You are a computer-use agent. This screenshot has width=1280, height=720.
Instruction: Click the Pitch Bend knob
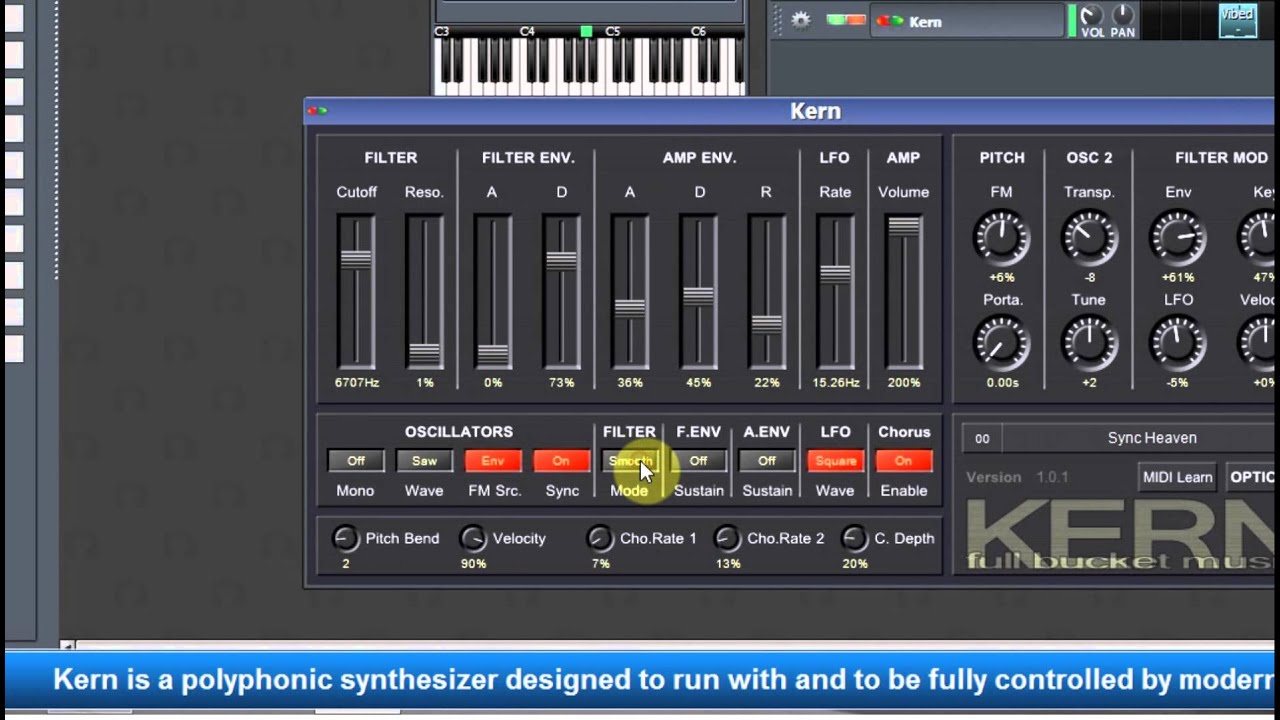click(x=345, y=538)
